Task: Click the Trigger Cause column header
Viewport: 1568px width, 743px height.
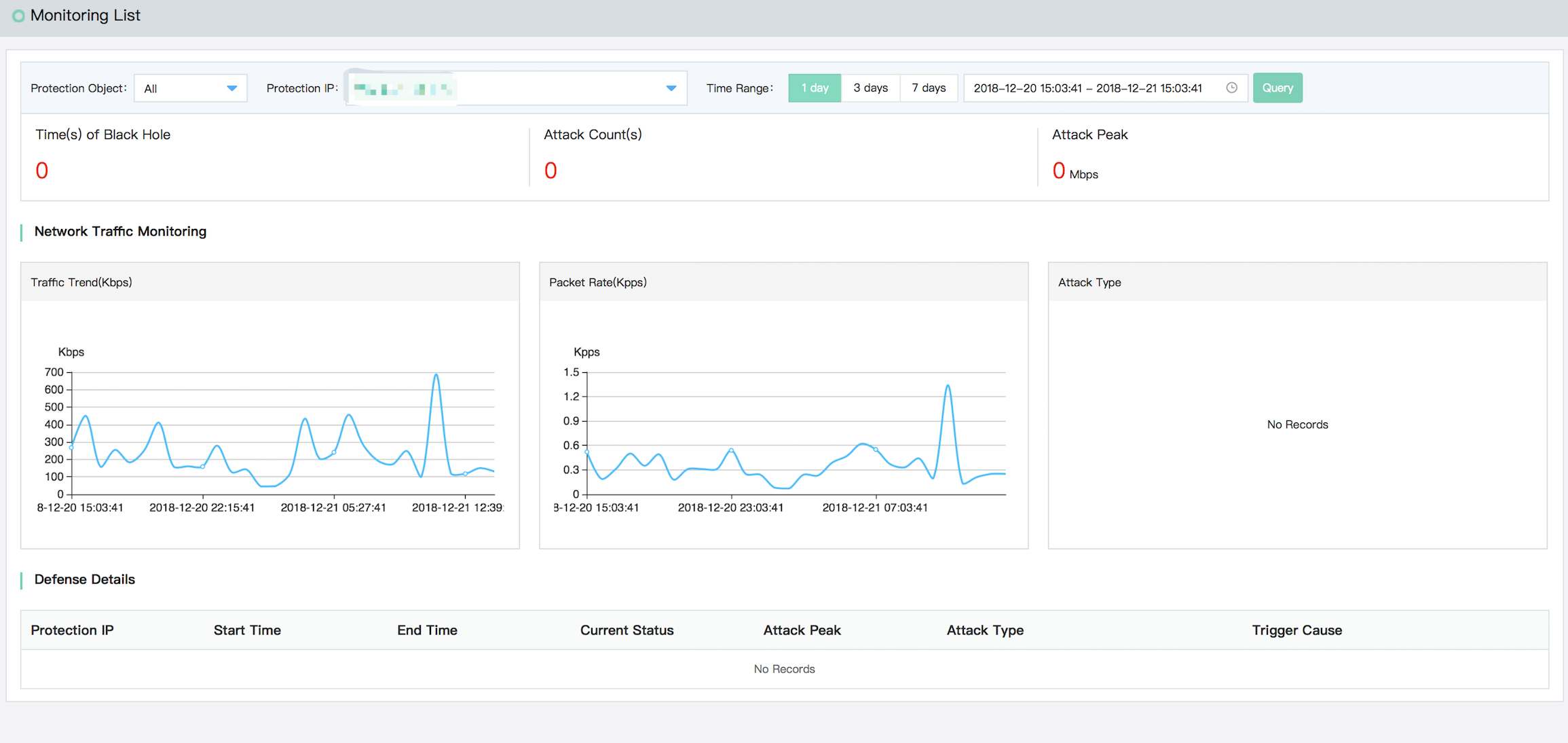Action: coord(1296,630)
